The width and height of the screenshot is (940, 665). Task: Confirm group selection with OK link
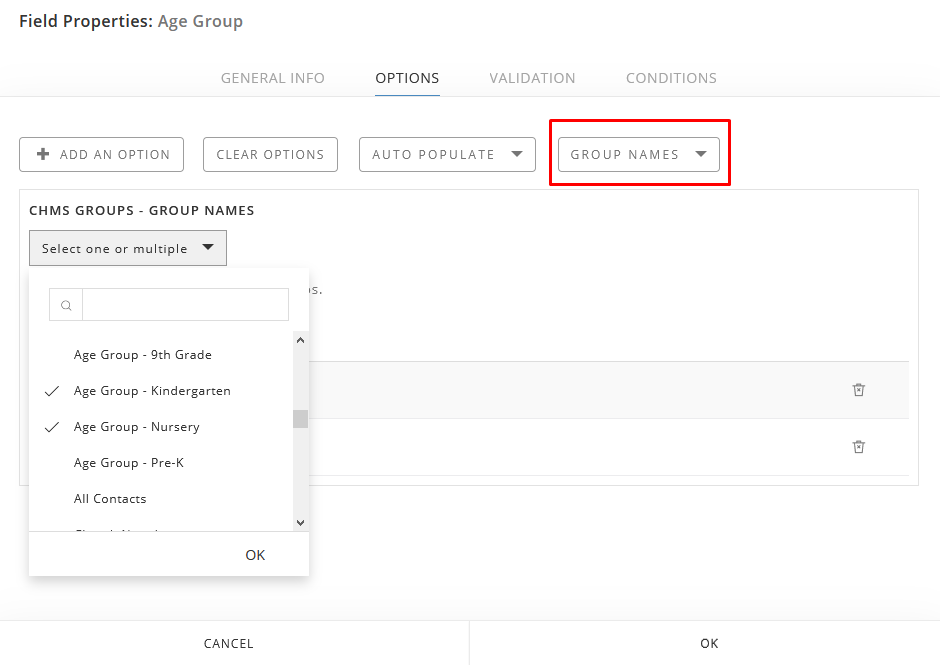255,554
